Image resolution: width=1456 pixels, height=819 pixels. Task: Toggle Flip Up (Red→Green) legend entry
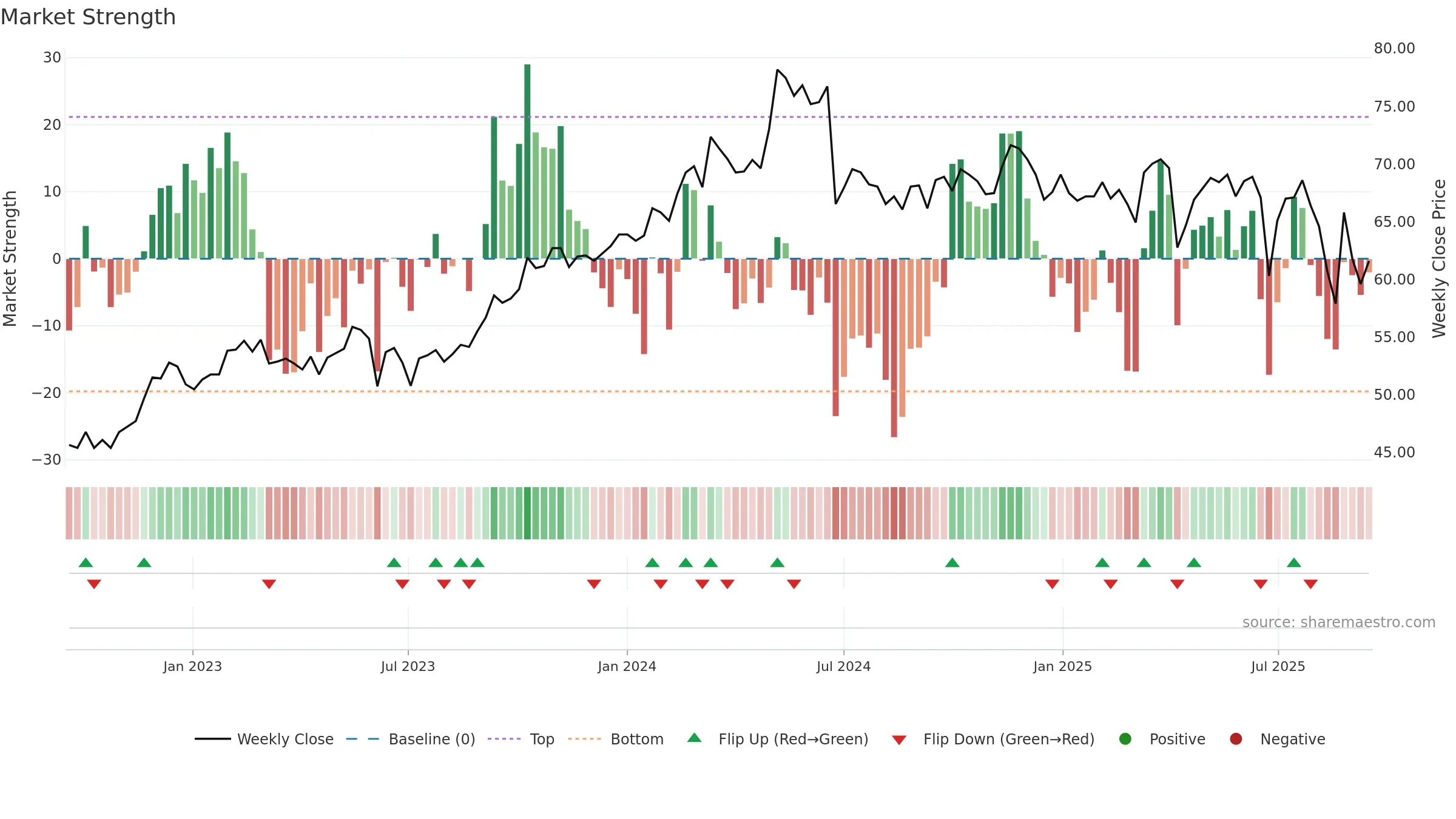778,739
